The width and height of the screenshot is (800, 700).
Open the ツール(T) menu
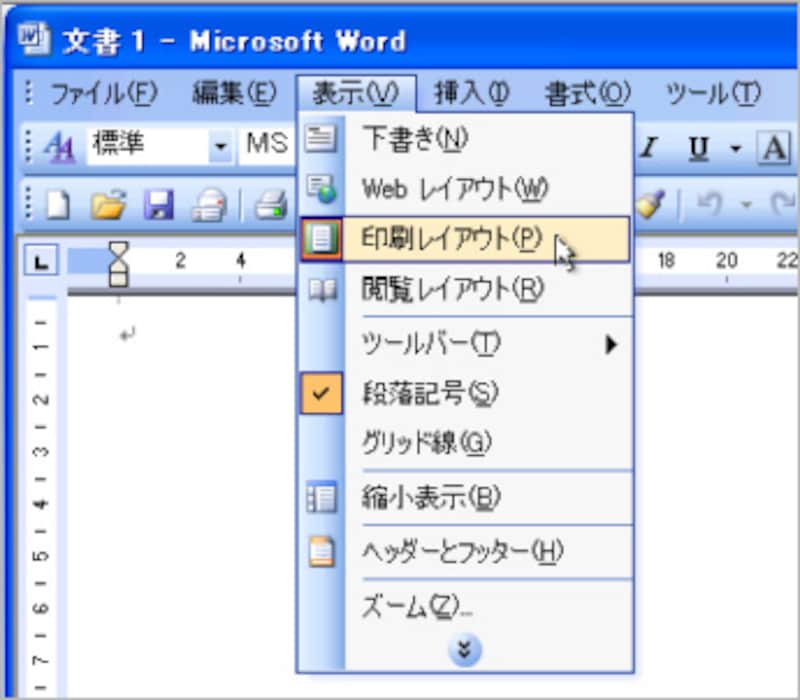713,93
